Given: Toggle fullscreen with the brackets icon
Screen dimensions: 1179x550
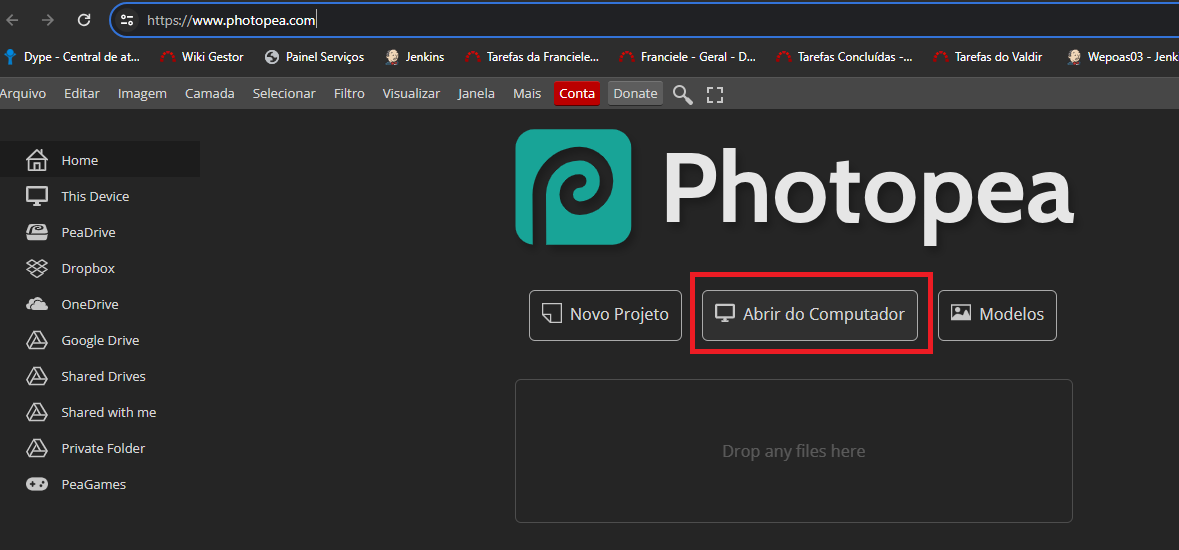Looking at the screenshot, I should point(714,94).
